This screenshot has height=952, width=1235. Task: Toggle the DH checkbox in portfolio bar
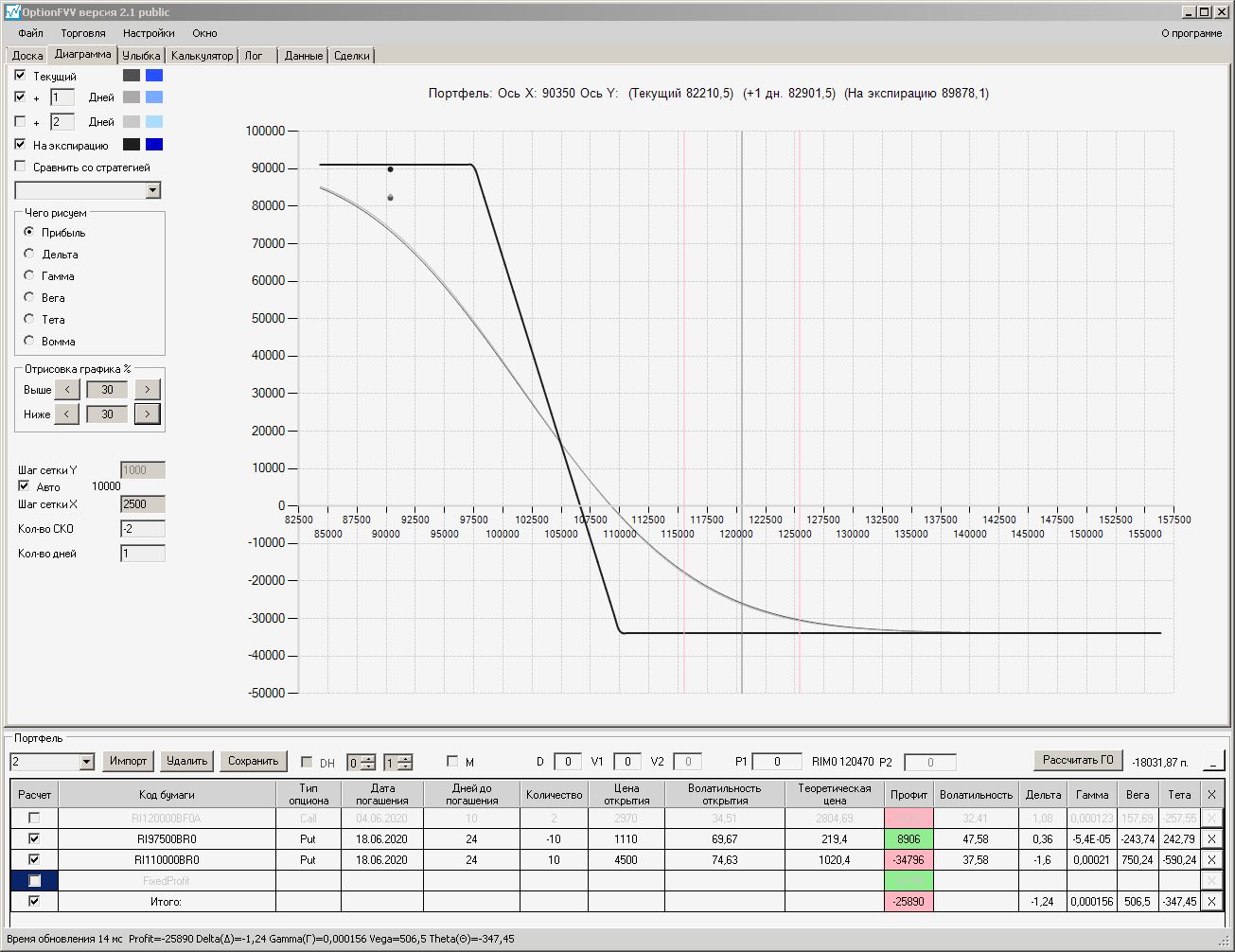(x=307, y=762)
